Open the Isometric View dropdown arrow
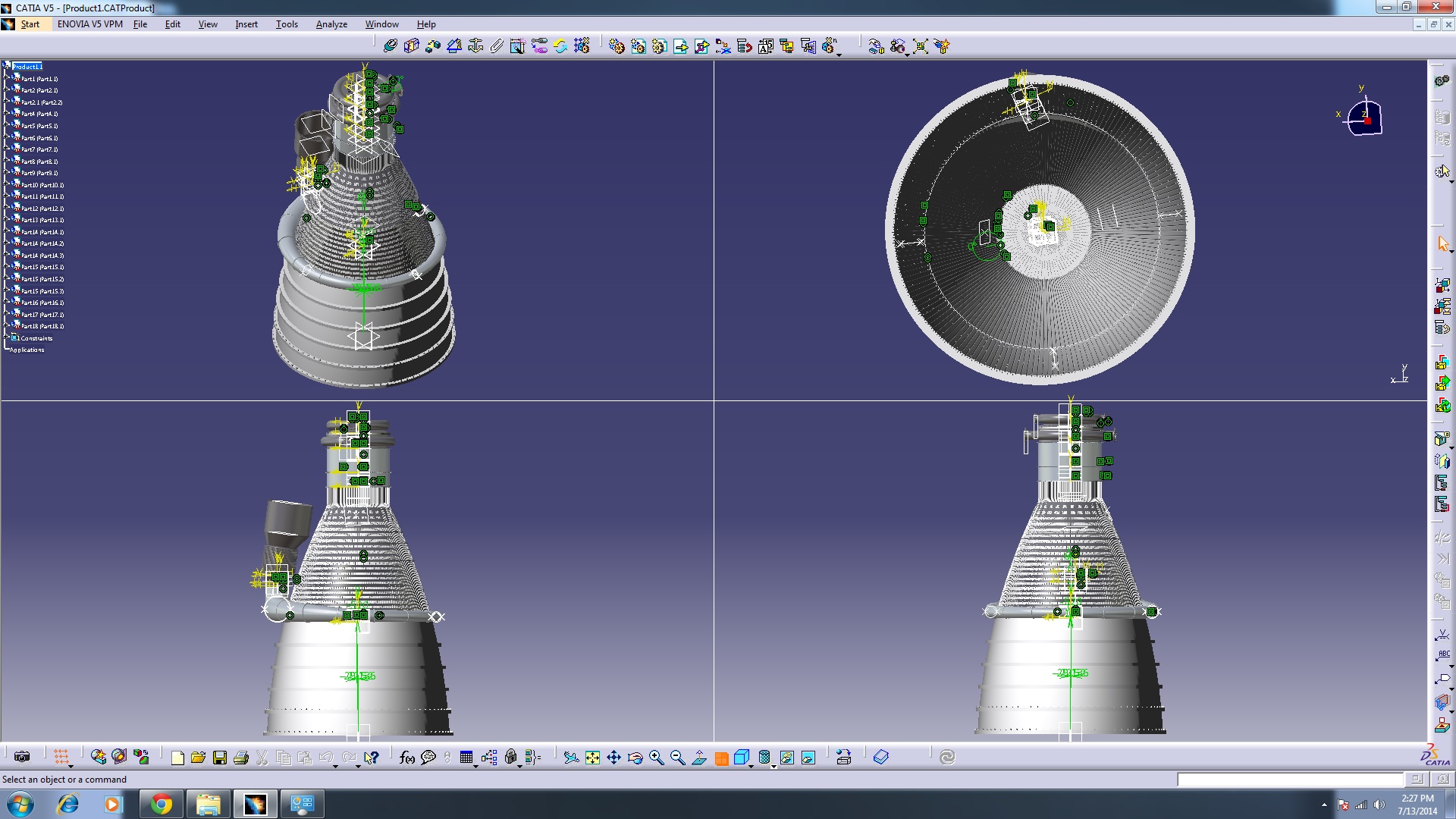1456x819 pixels. [752, 765]
